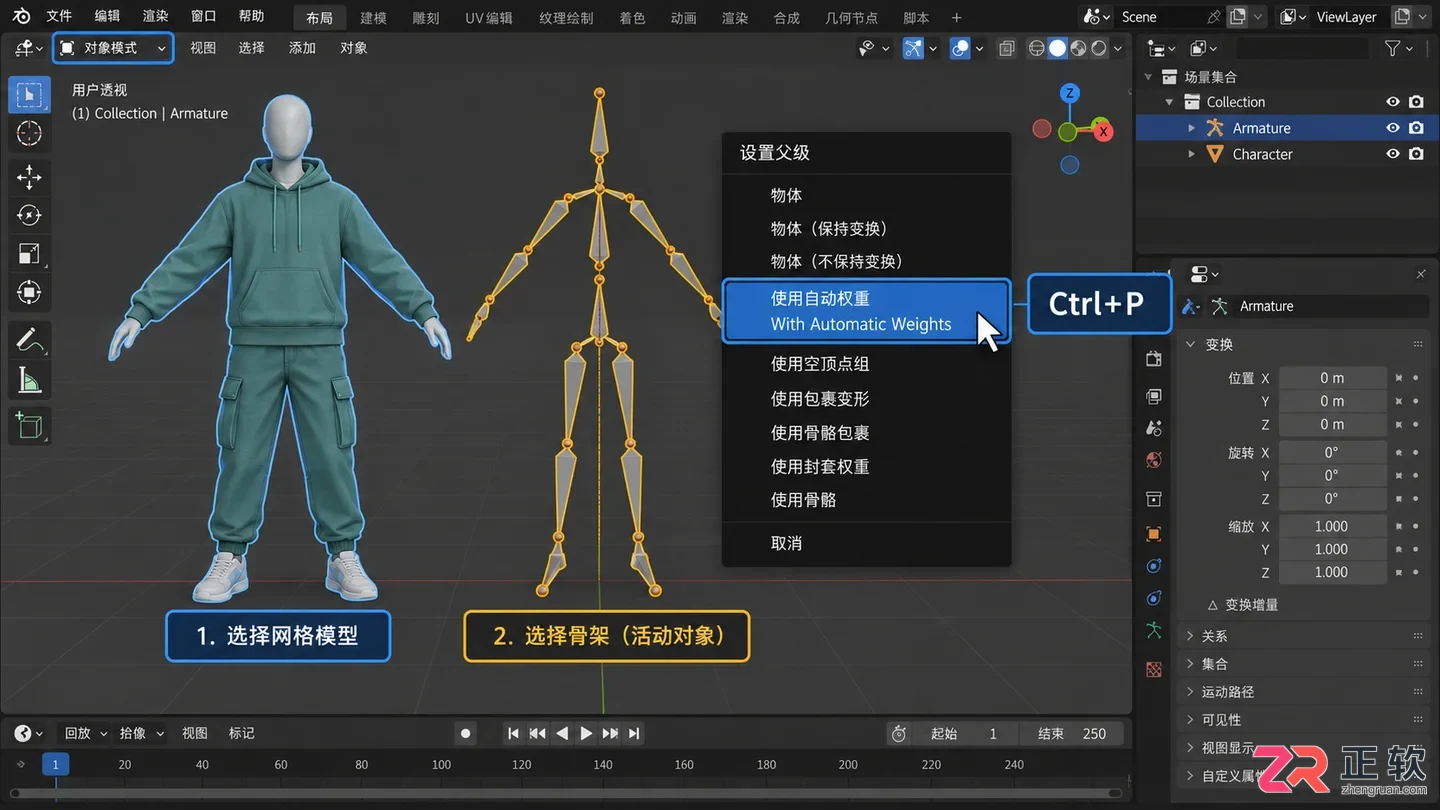Toggle Character eye visibility icon
This screenshot has width=1440, height=810.
coord(1392,154)
